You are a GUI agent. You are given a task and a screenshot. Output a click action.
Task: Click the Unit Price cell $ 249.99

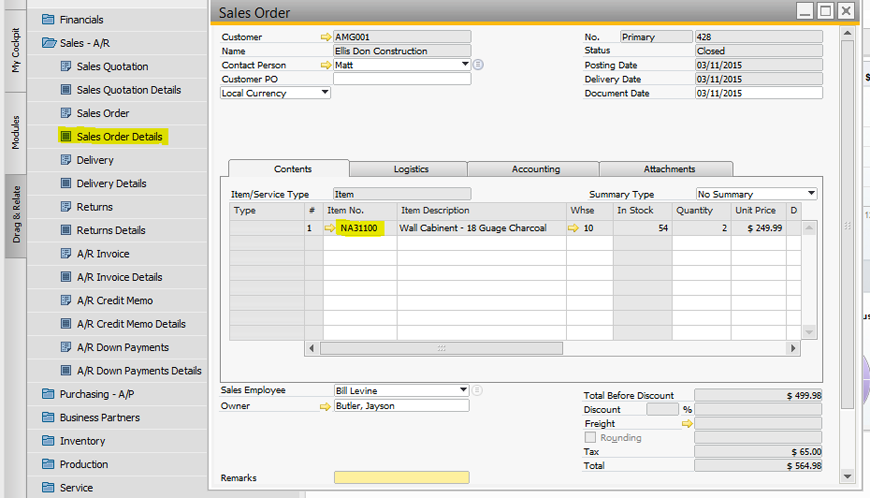[758, 228]
